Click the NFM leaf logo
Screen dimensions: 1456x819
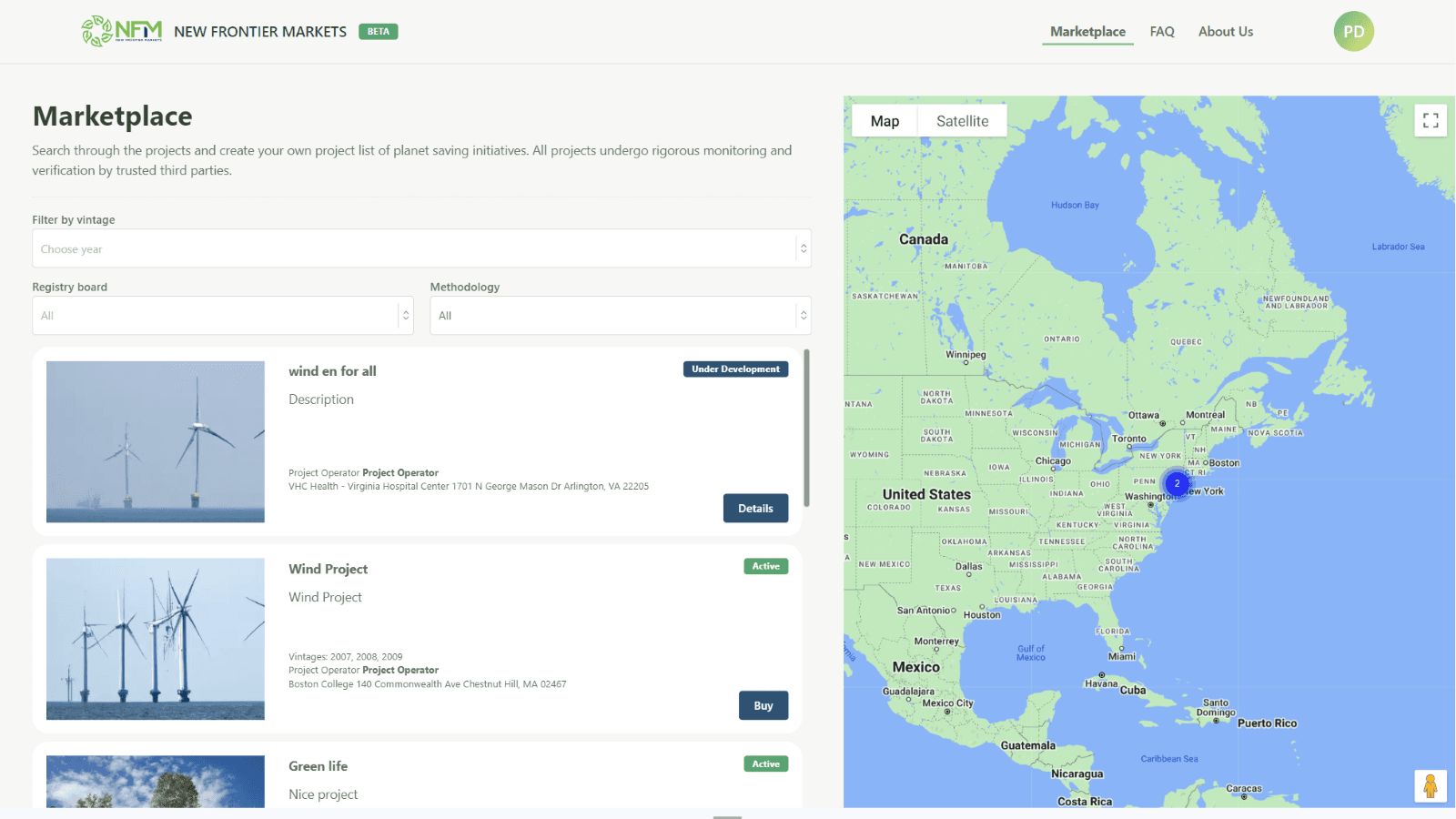120,31
